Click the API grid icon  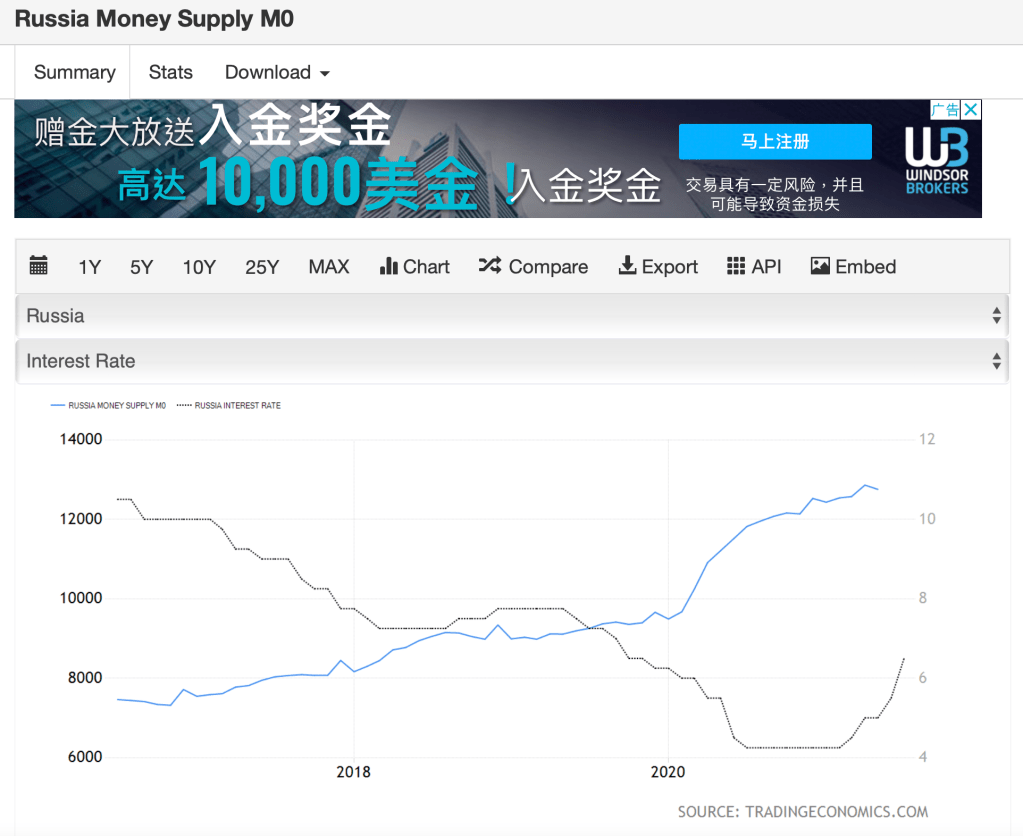click(736, 266)
